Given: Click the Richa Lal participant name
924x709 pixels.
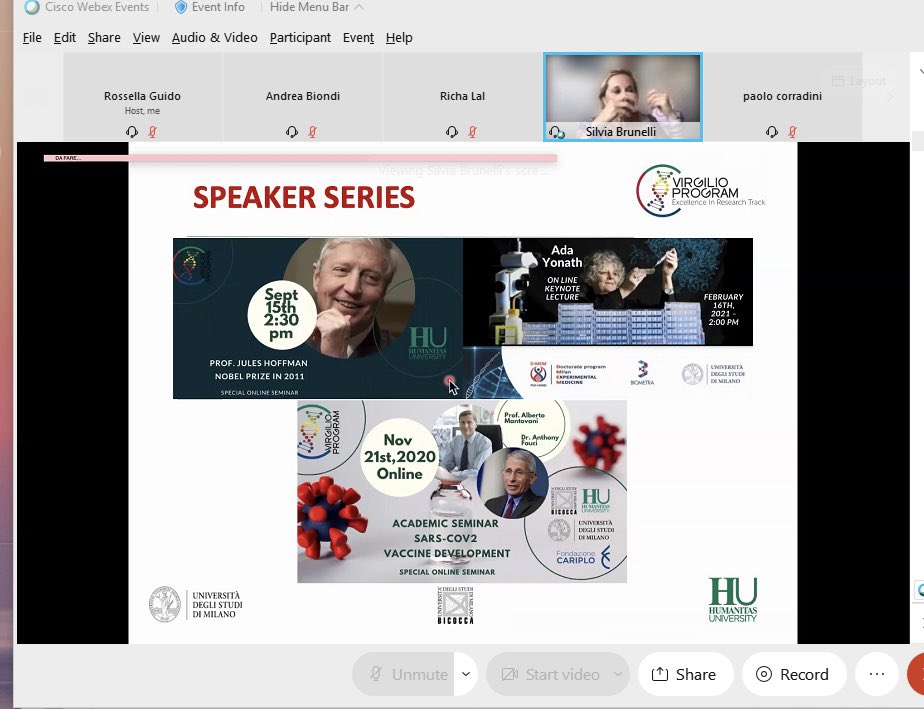Looking at the screenshot, I should (463, 96).
